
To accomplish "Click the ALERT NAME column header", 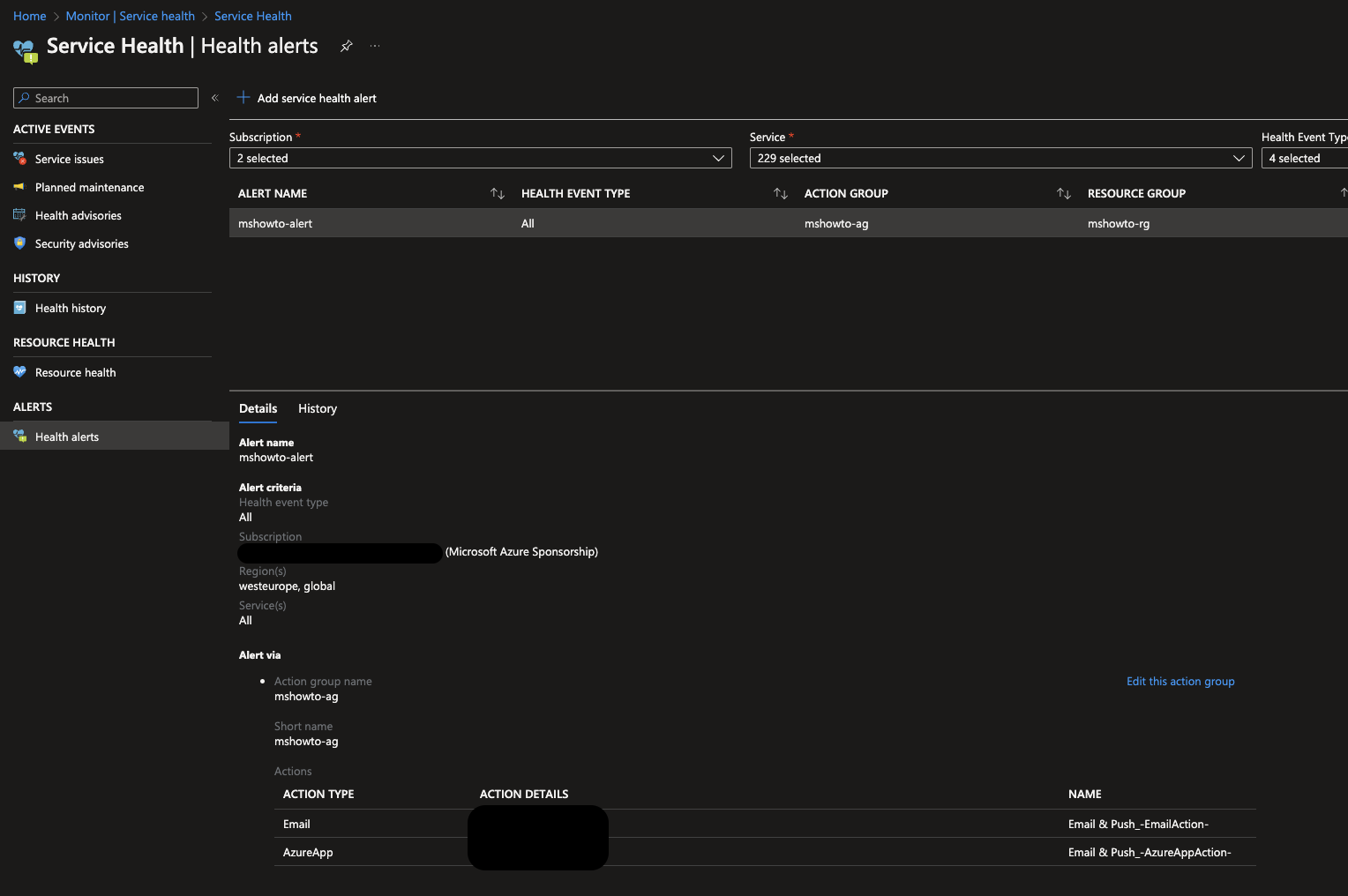I will pyautogui.click(x=273, y=193).
